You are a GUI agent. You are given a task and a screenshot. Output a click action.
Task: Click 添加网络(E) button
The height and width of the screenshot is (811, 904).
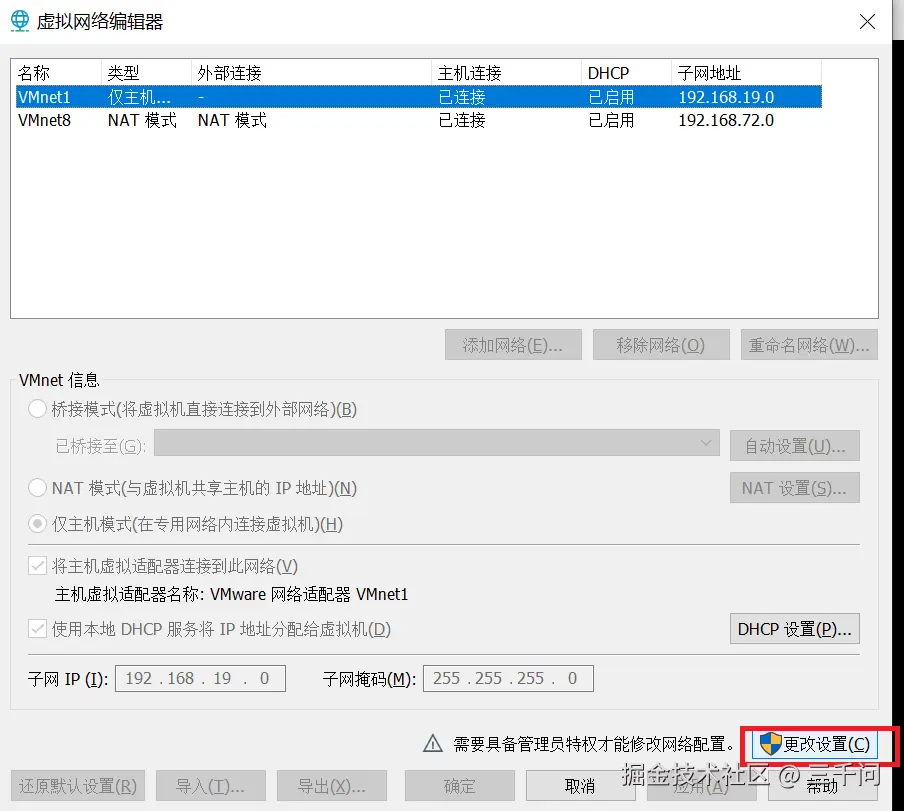coord(513,345)
